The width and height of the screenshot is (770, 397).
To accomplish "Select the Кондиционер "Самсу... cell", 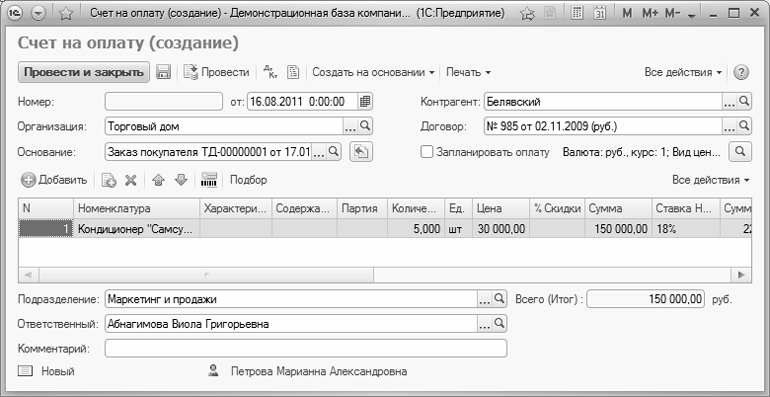I will (x=137, y=228).
